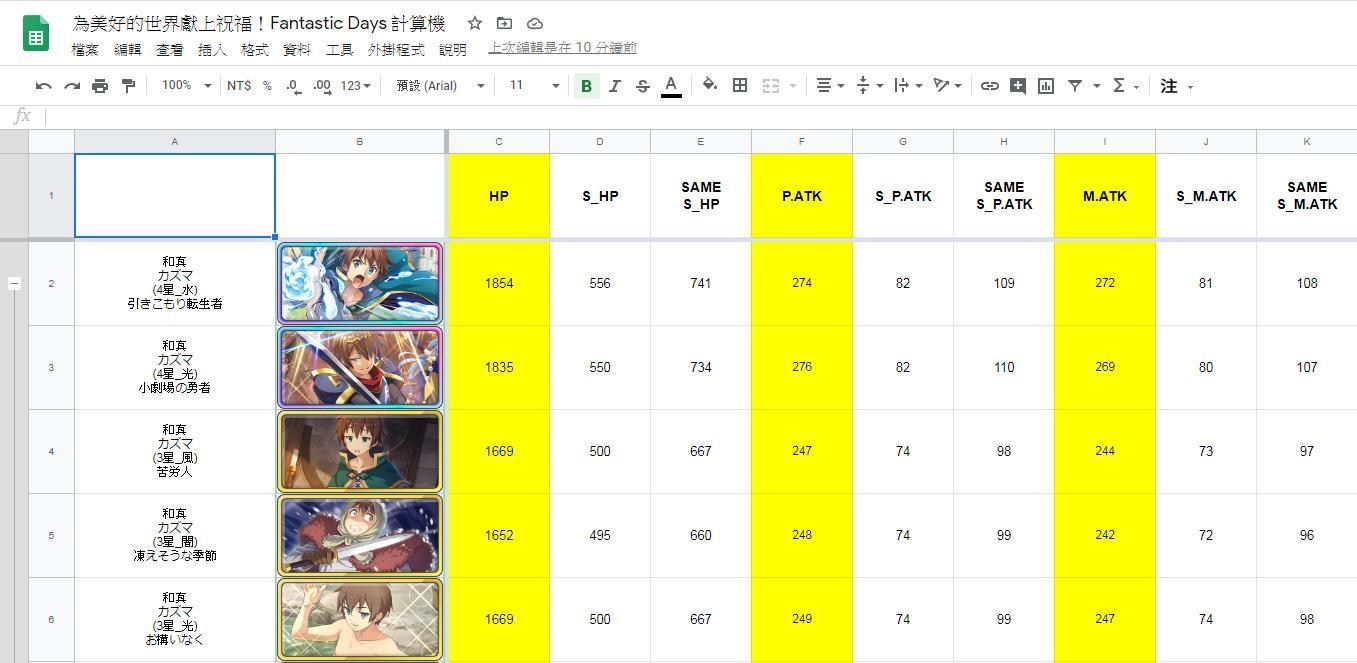
Task: Open the vertical align dropdown
Action: (x=869, y=86)
